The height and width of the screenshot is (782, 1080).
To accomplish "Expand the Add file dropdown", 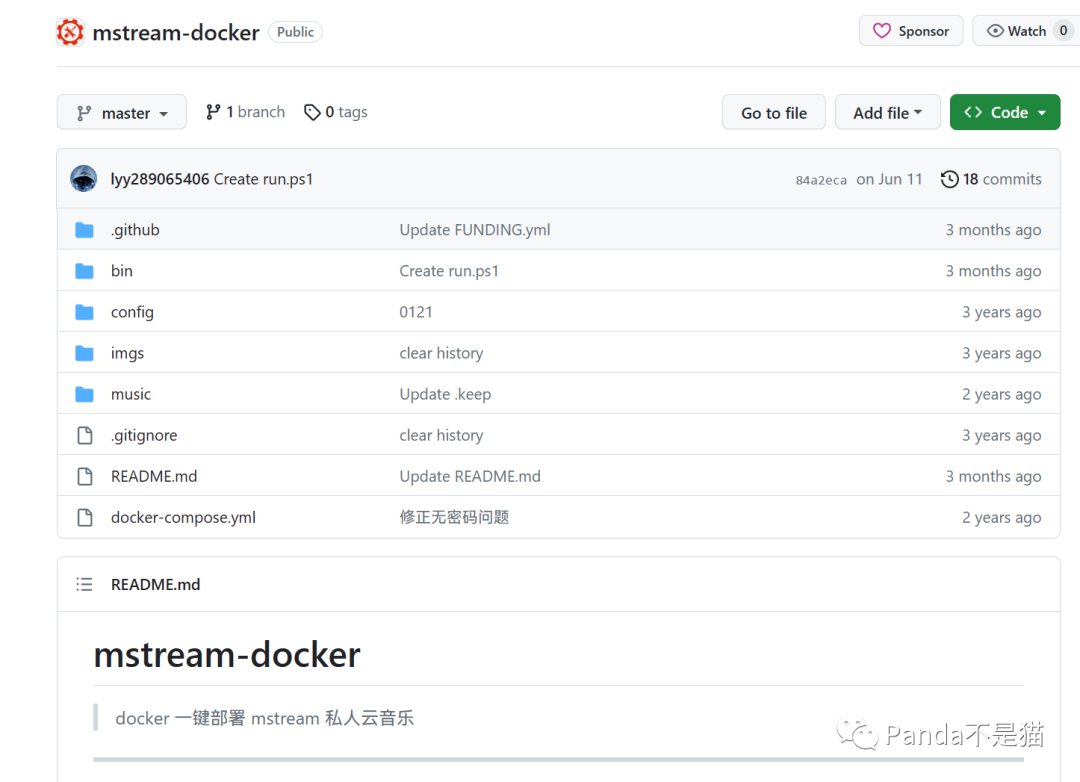I will click(887, 112).
